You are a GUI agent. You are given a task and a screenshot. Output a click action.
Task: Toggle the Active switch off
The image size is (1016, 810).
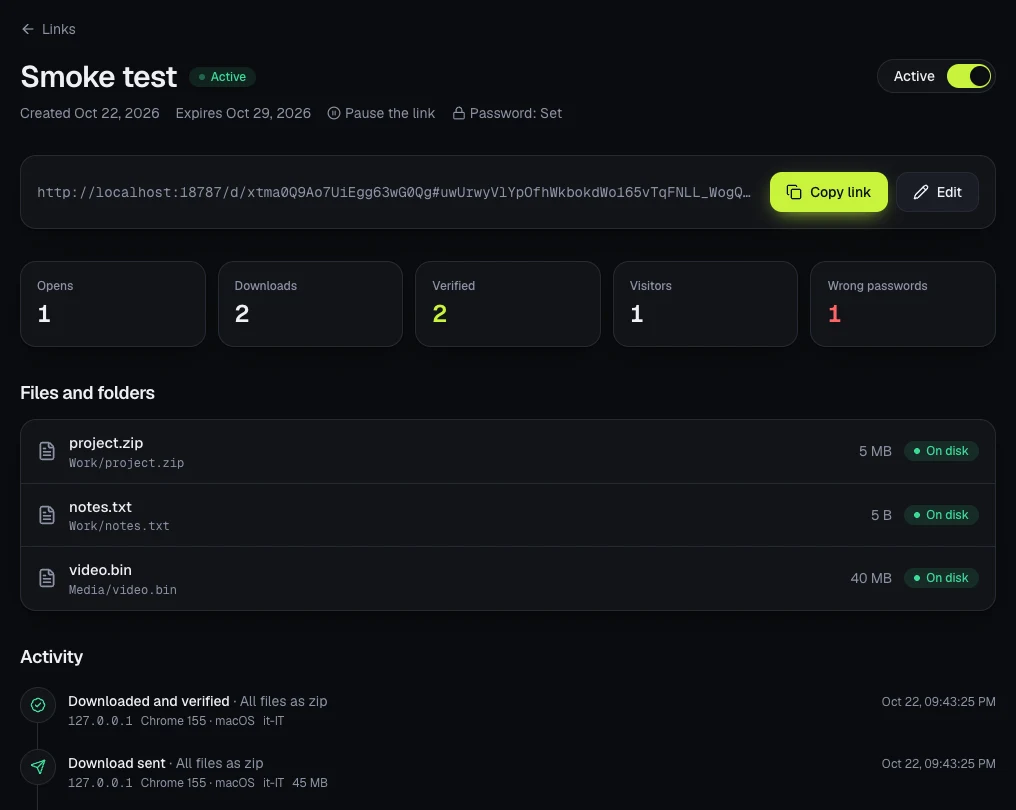[968, 76]
